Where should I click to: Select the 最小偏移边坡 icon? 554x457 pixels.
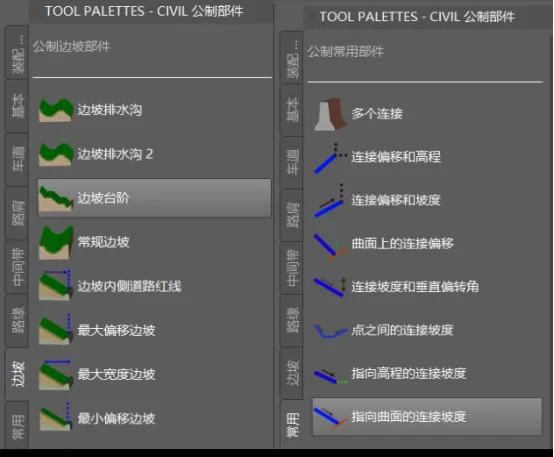[x=55, y=418]
